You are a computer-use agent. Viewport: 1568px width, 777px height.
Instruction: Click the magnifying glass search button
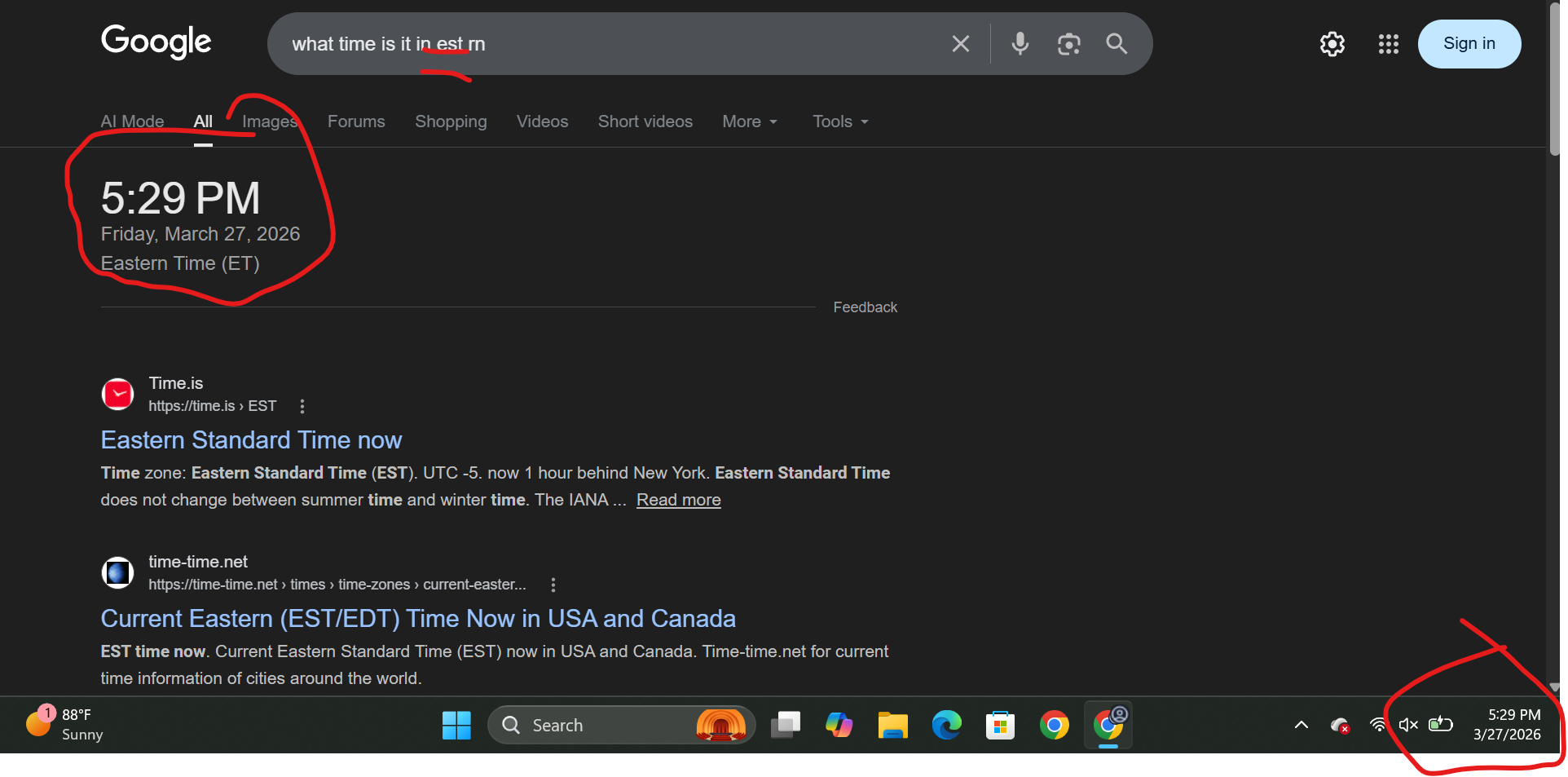(1117, 44)
